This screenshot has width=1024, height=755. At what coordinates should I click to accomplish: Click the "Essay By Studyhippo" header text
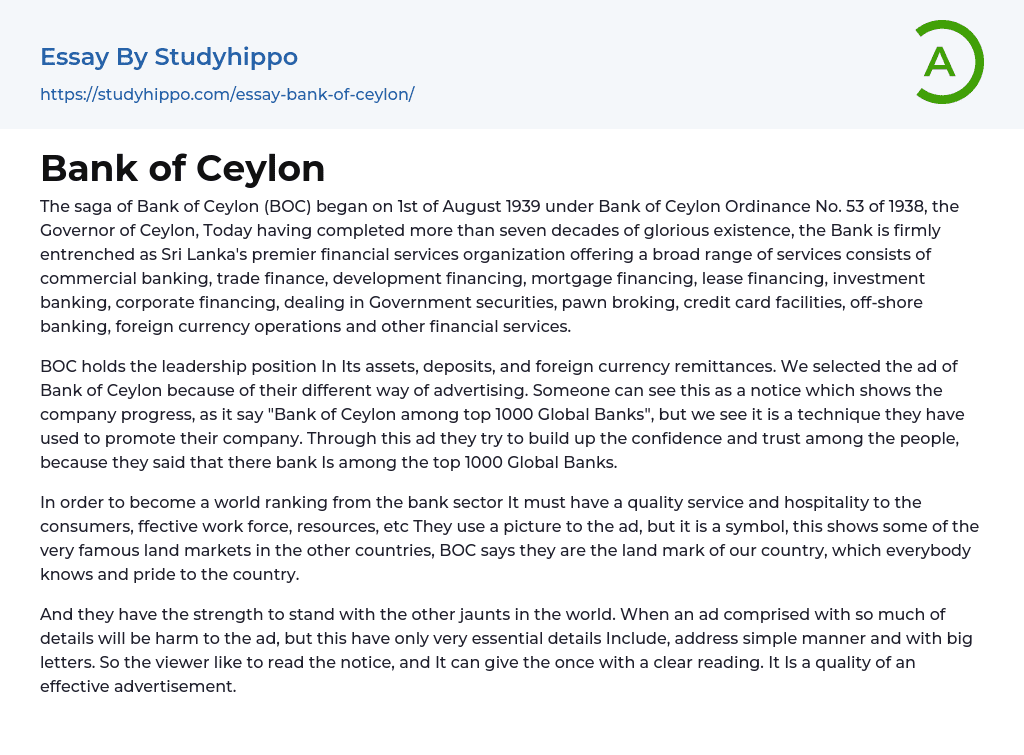tap(169, 57)
